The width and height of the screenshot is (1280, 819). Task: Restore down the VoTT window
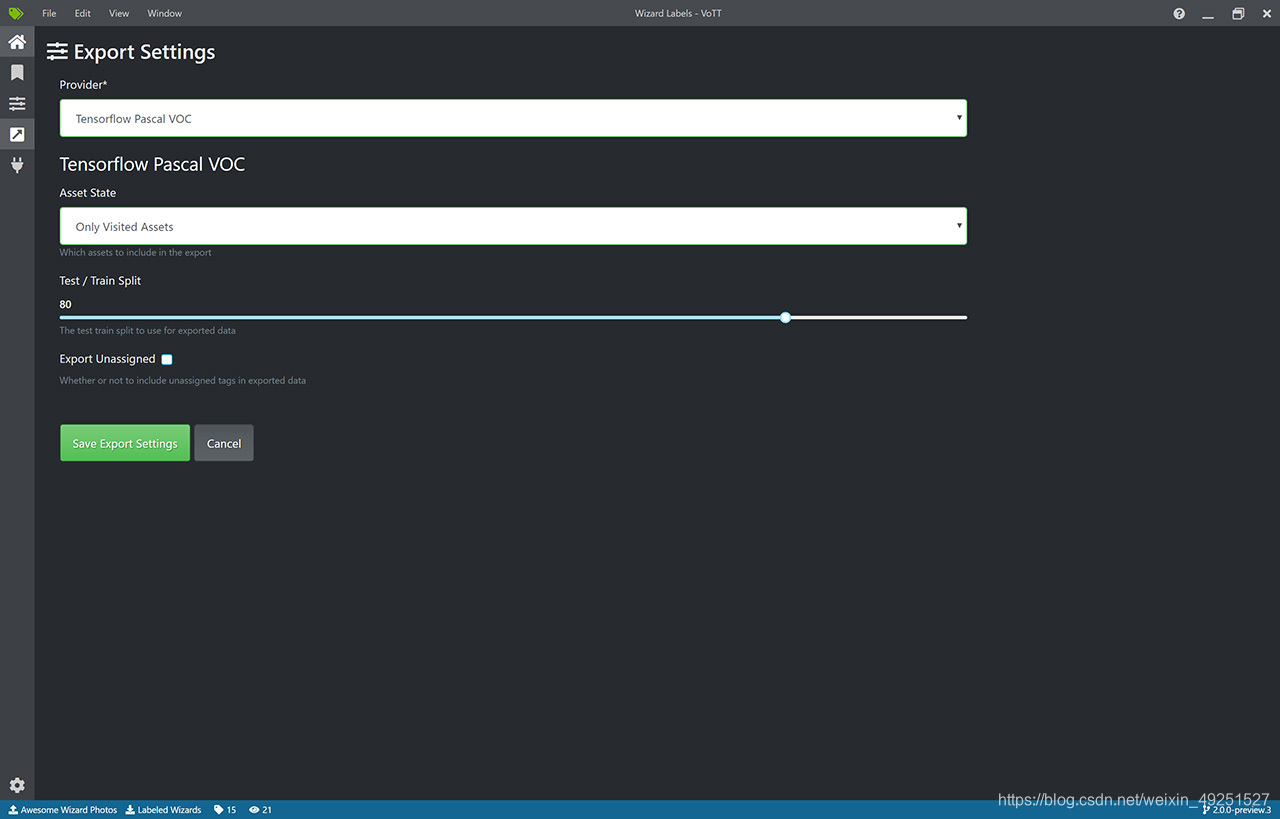click(1238, 14)
